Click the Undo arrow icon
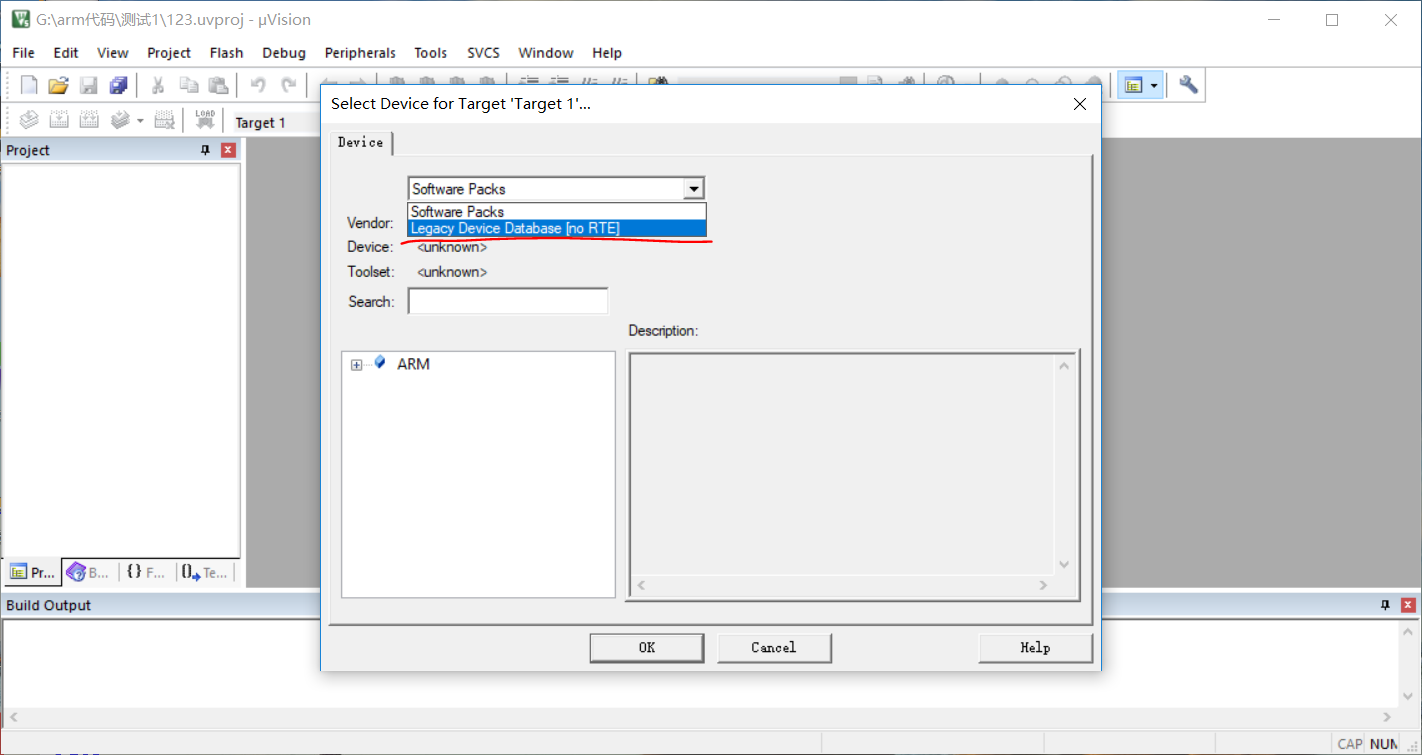 [258, 85]
